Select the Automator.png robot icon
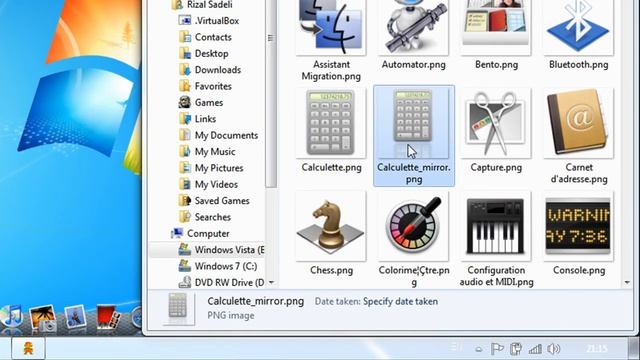The width and height of the screenshot is (640, 360). pyautogui.click(x=413, y=27)
